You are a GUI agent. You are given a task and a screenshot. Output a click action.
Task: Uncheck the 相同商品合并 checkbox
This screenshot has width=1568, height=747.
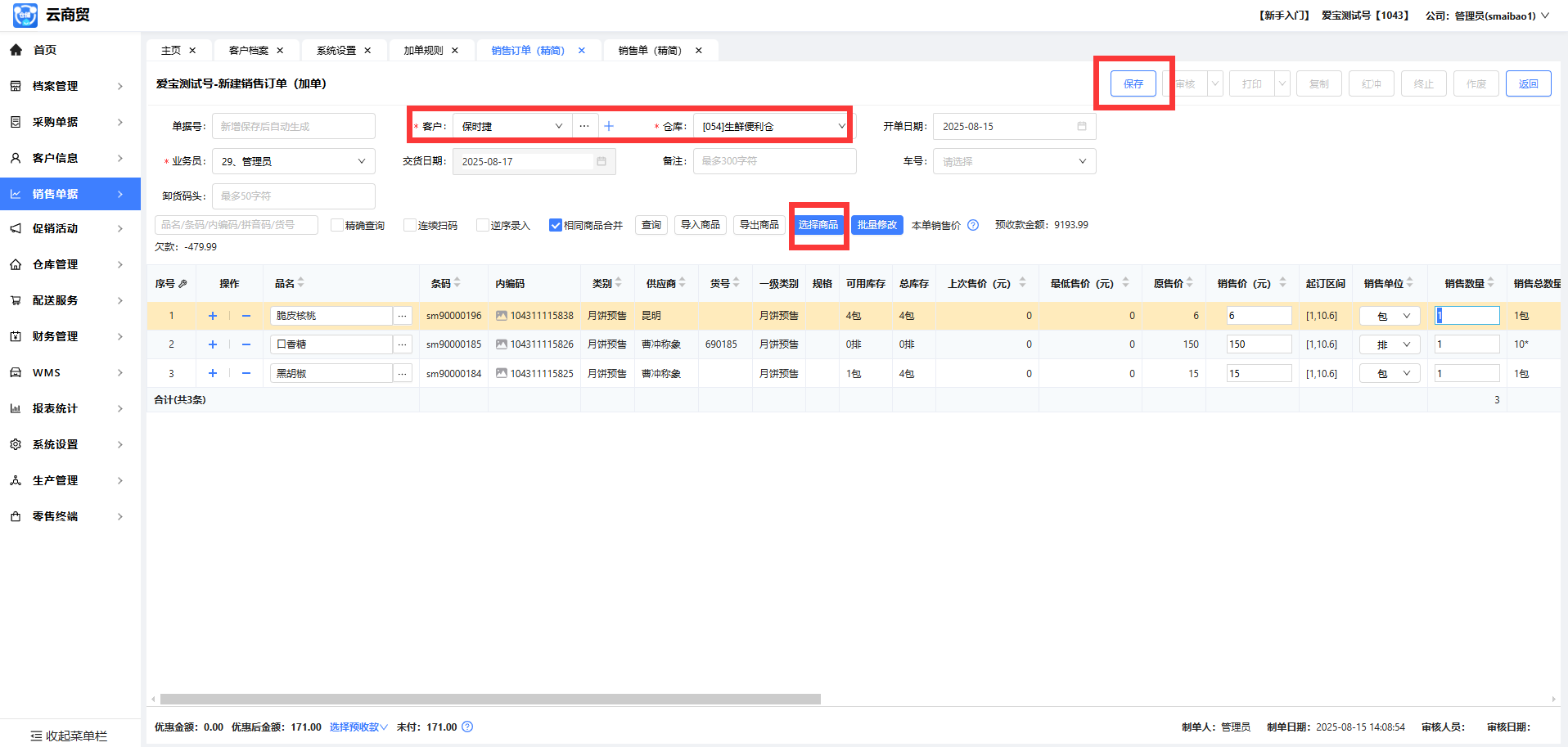pyautogui.click(x=556, y=225)
